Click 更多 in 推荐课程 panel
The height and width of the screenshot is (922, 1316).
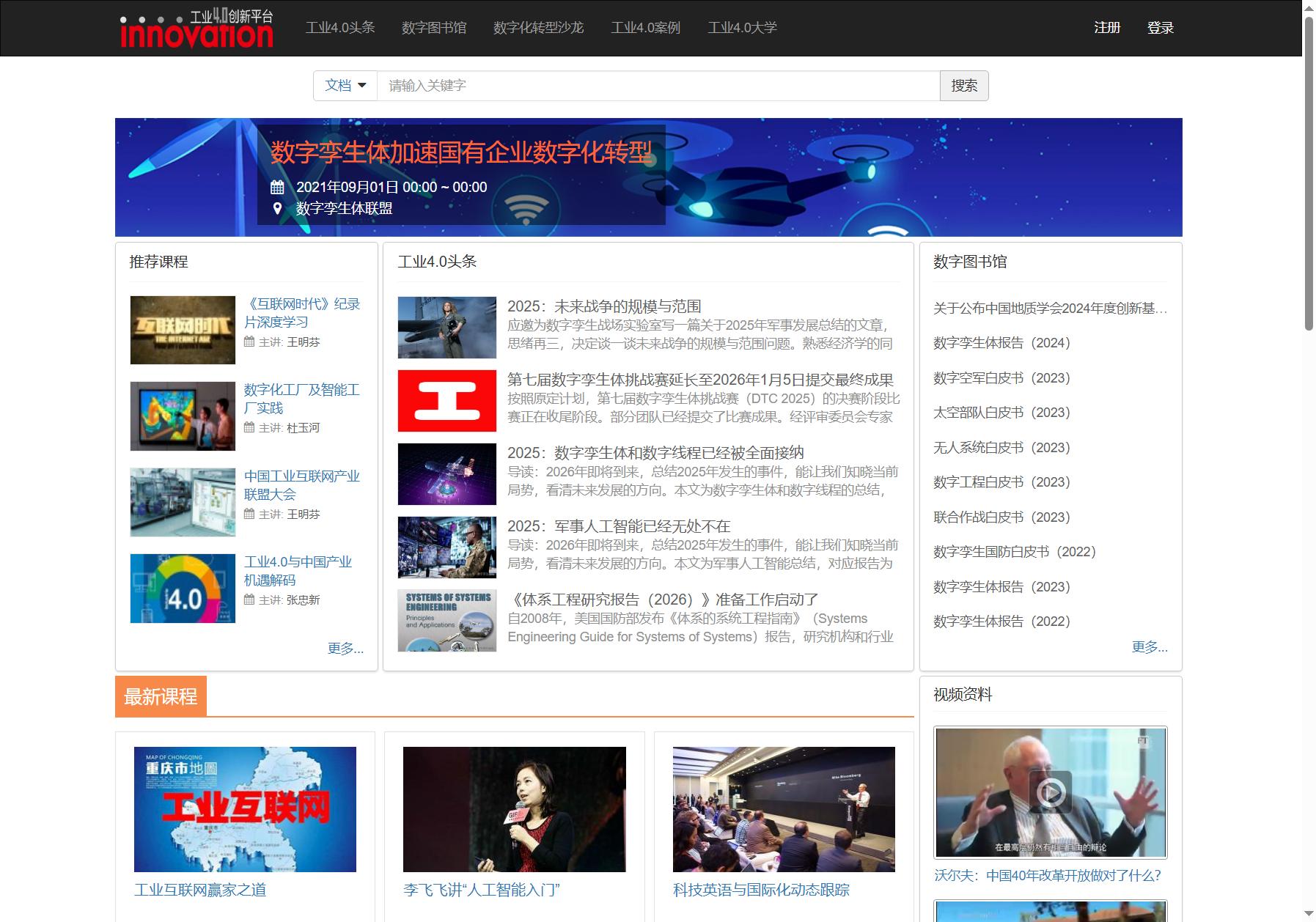(345, 648)
